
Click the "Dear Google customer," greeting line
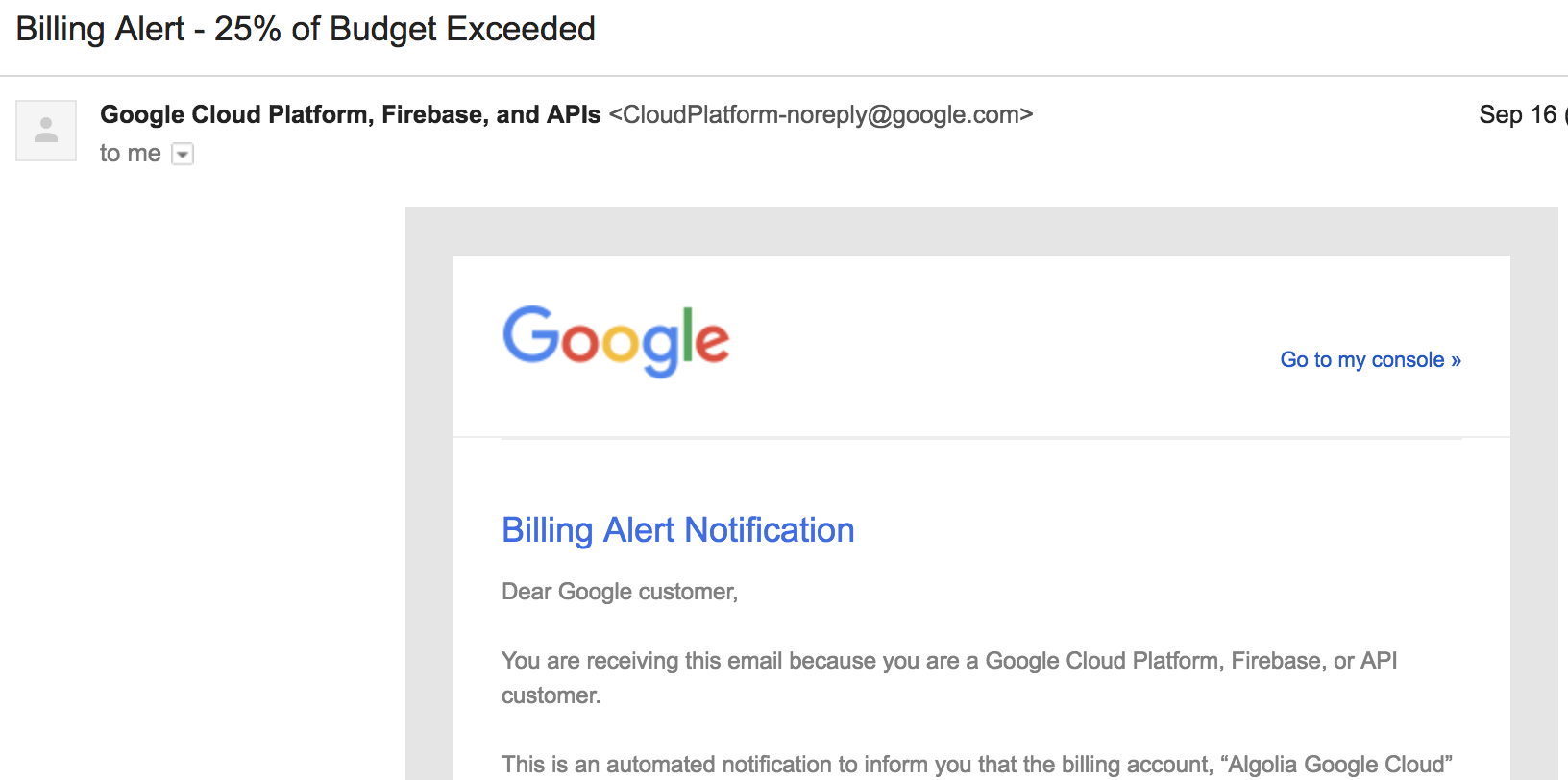[x=620, y=592]
